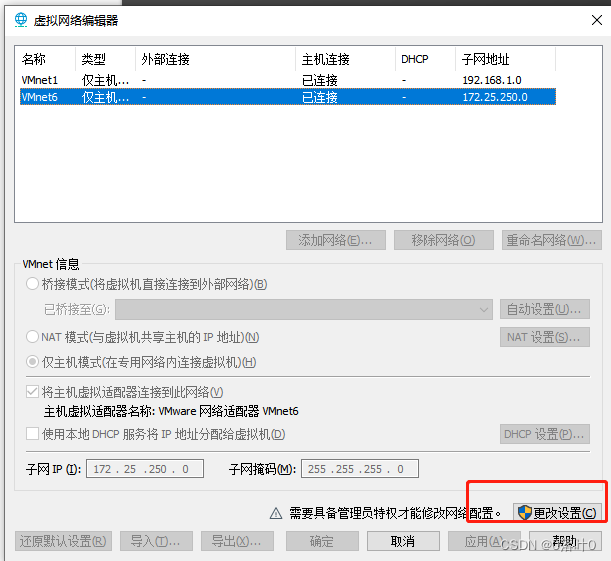Click the 还原默认设置 button
611x561 pixels.
tap(64, 541)
